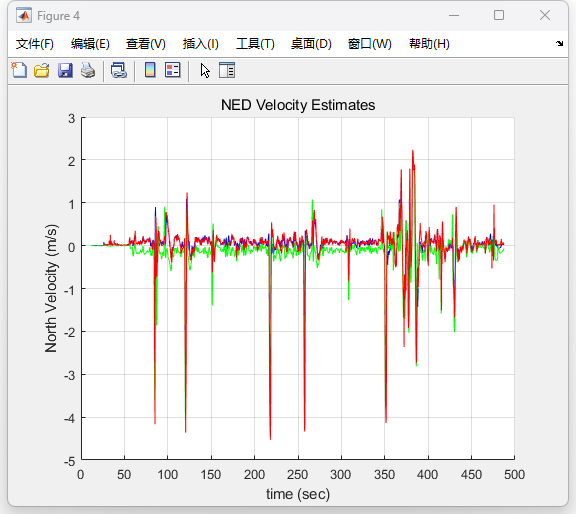Save the figure using the floppy disk icon
Screen dimensions: 576x514
65,70
